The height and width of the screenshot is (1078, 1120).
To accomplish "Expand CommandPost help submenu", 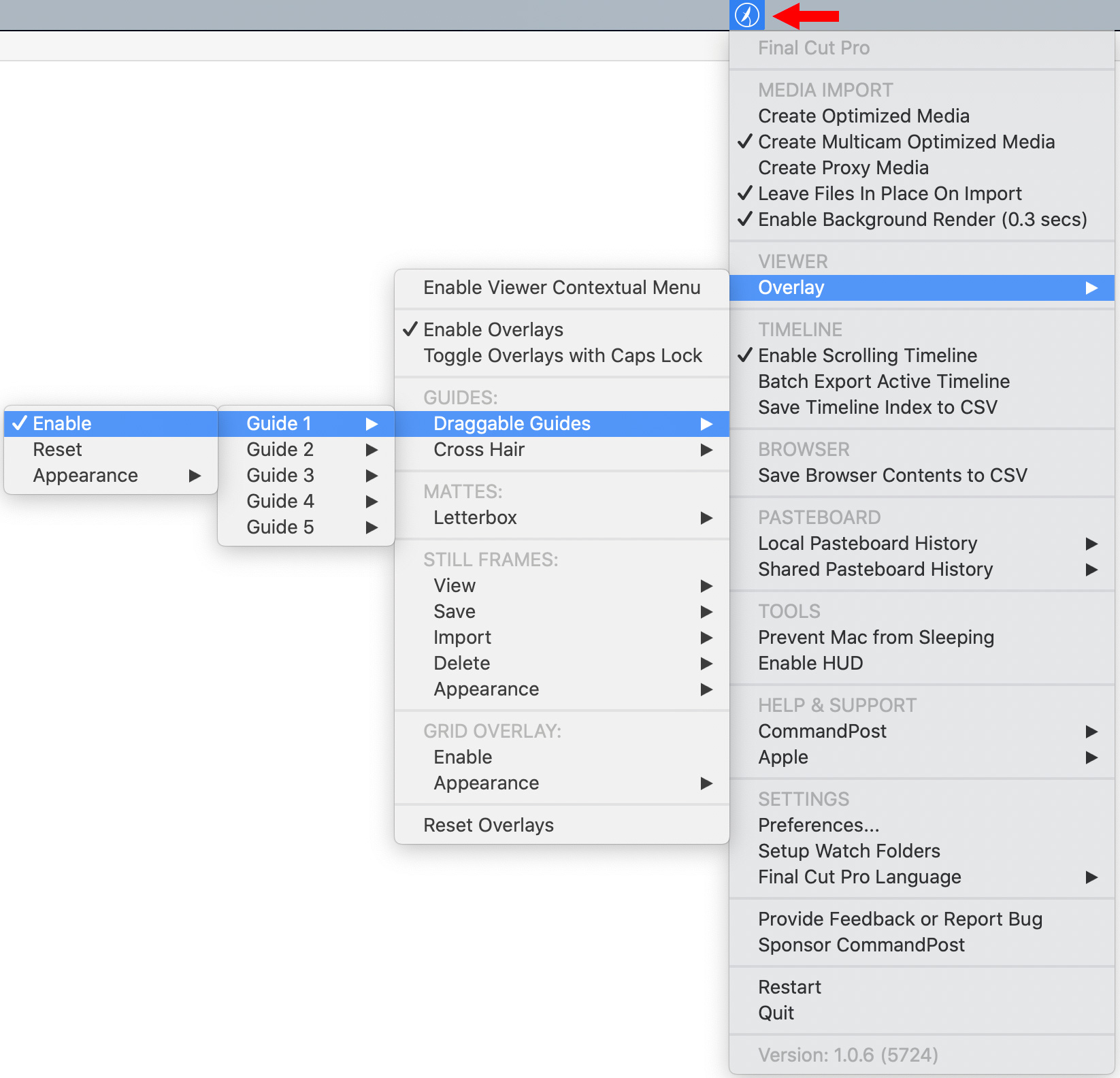I will (x=922, y=731).
